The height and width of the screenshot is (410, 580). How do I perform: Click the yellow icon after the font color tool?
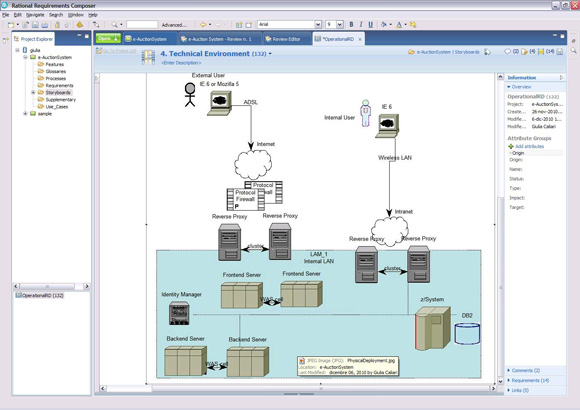coord(413,25)
